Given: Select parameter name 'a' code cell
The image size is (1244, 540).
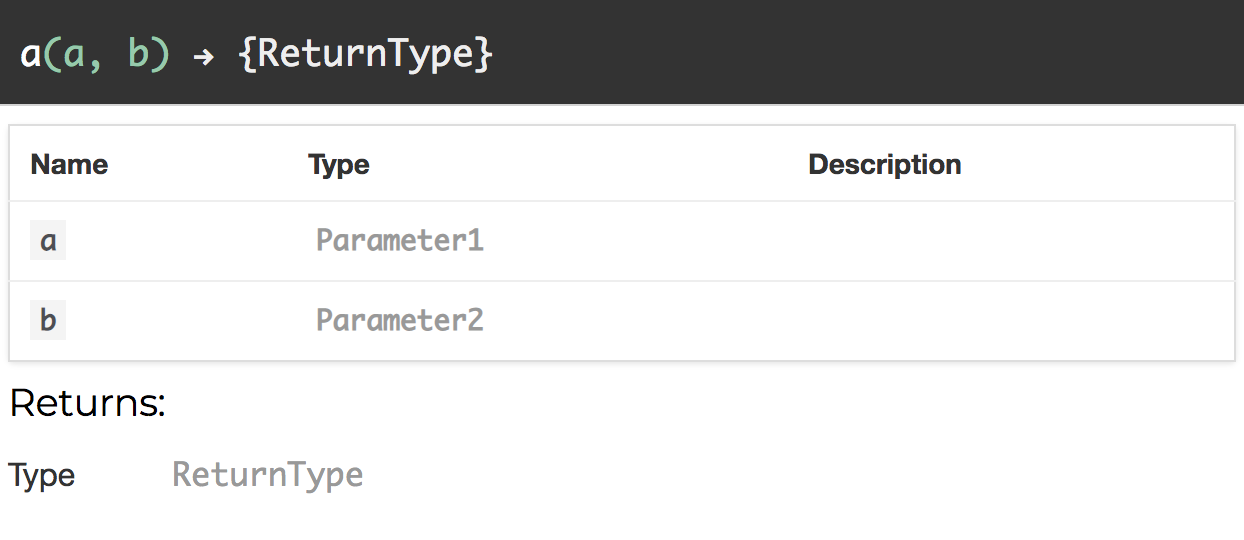Looking at the screenshot, I should [x=48, y=241].
